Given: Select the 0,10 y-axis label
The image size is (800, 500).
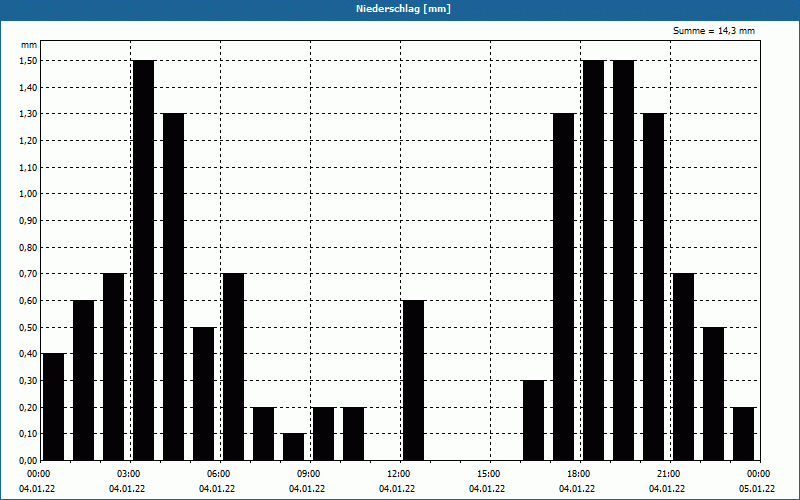Looking at the screenshot, I should tap(26, 434).
